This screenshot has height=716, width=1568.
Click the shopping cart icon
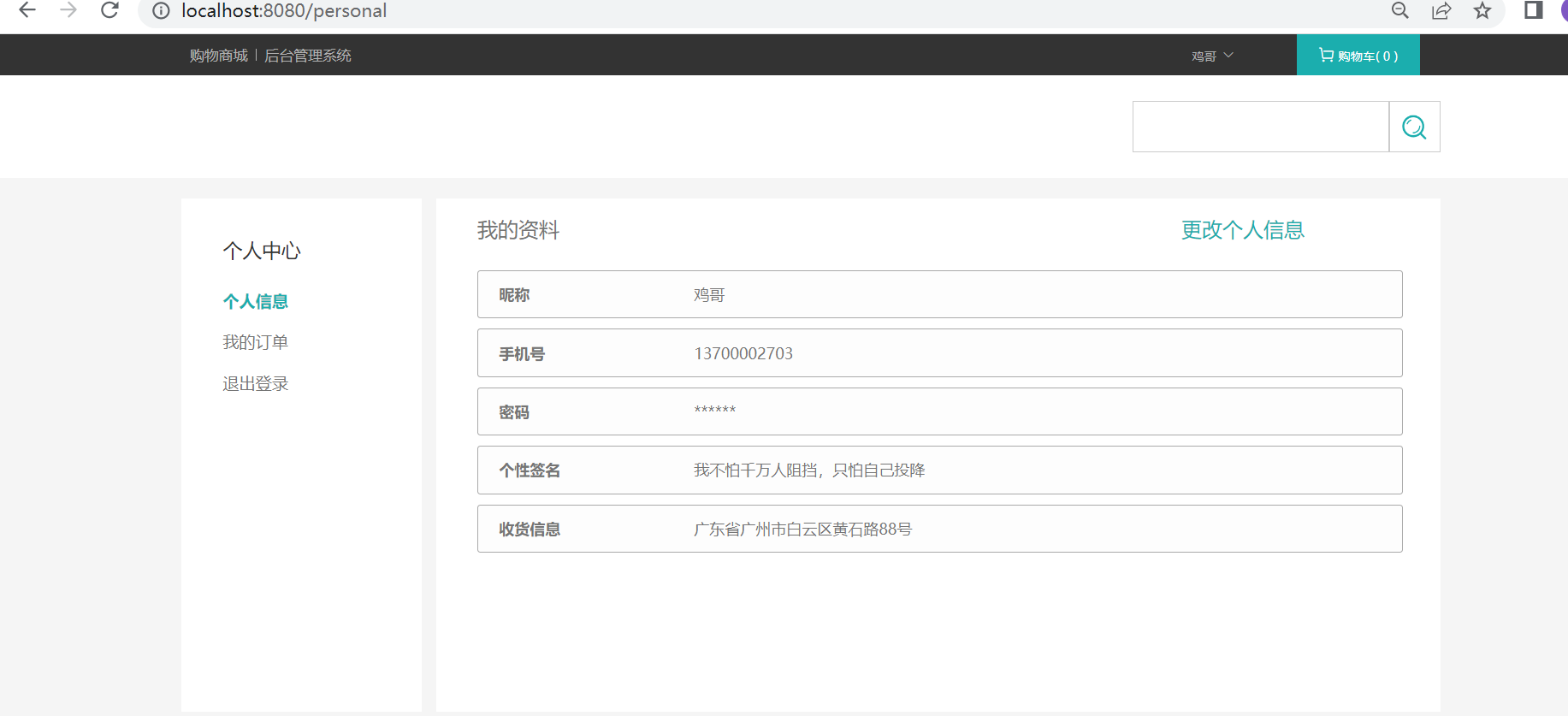(x=1326, y=55)
